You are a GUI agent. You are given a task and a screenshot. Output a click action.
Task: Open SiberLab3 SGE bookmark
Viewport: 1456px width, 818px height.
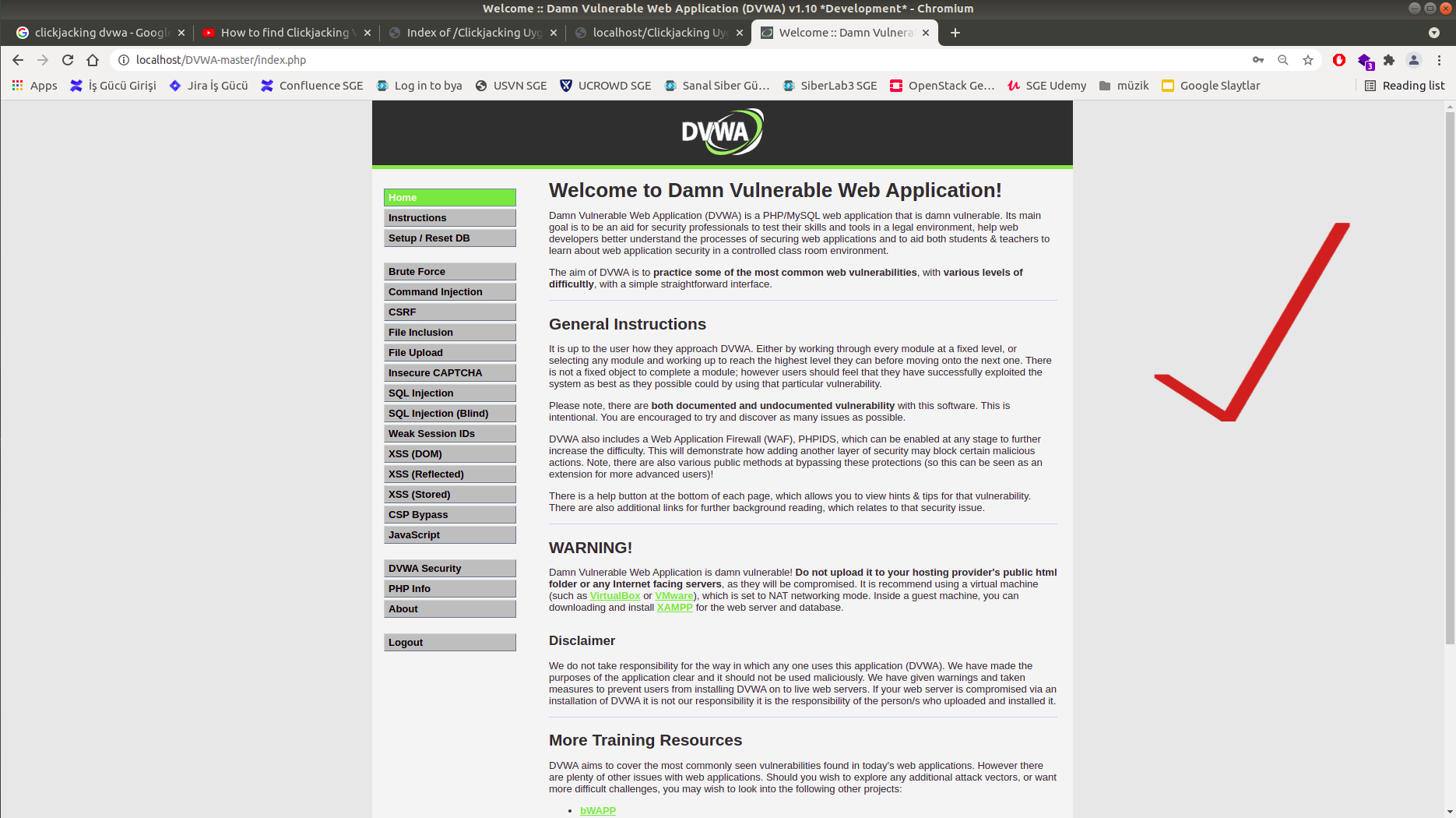tap(829, 86)
